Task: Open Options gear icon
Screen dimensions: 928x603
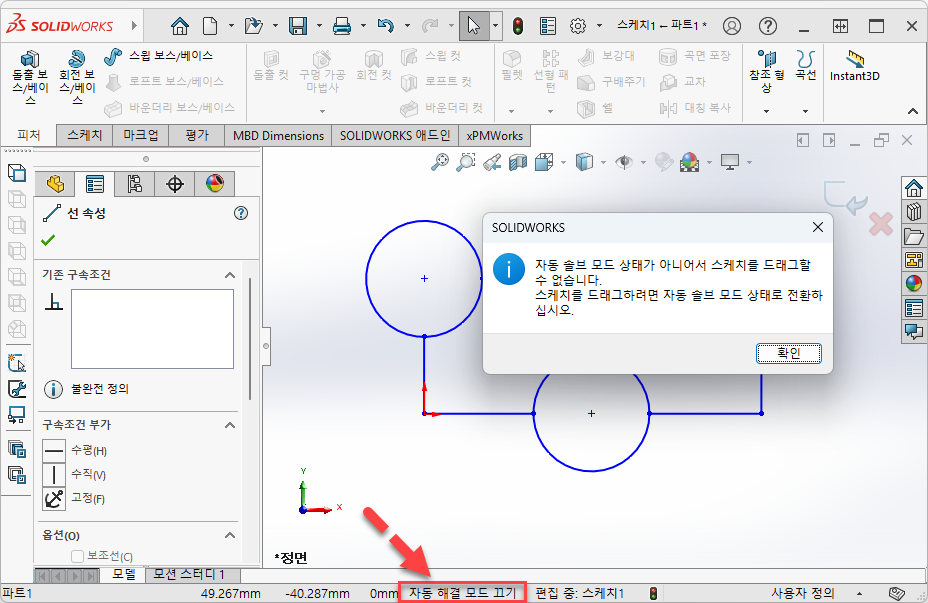Action: click(578, 26)
